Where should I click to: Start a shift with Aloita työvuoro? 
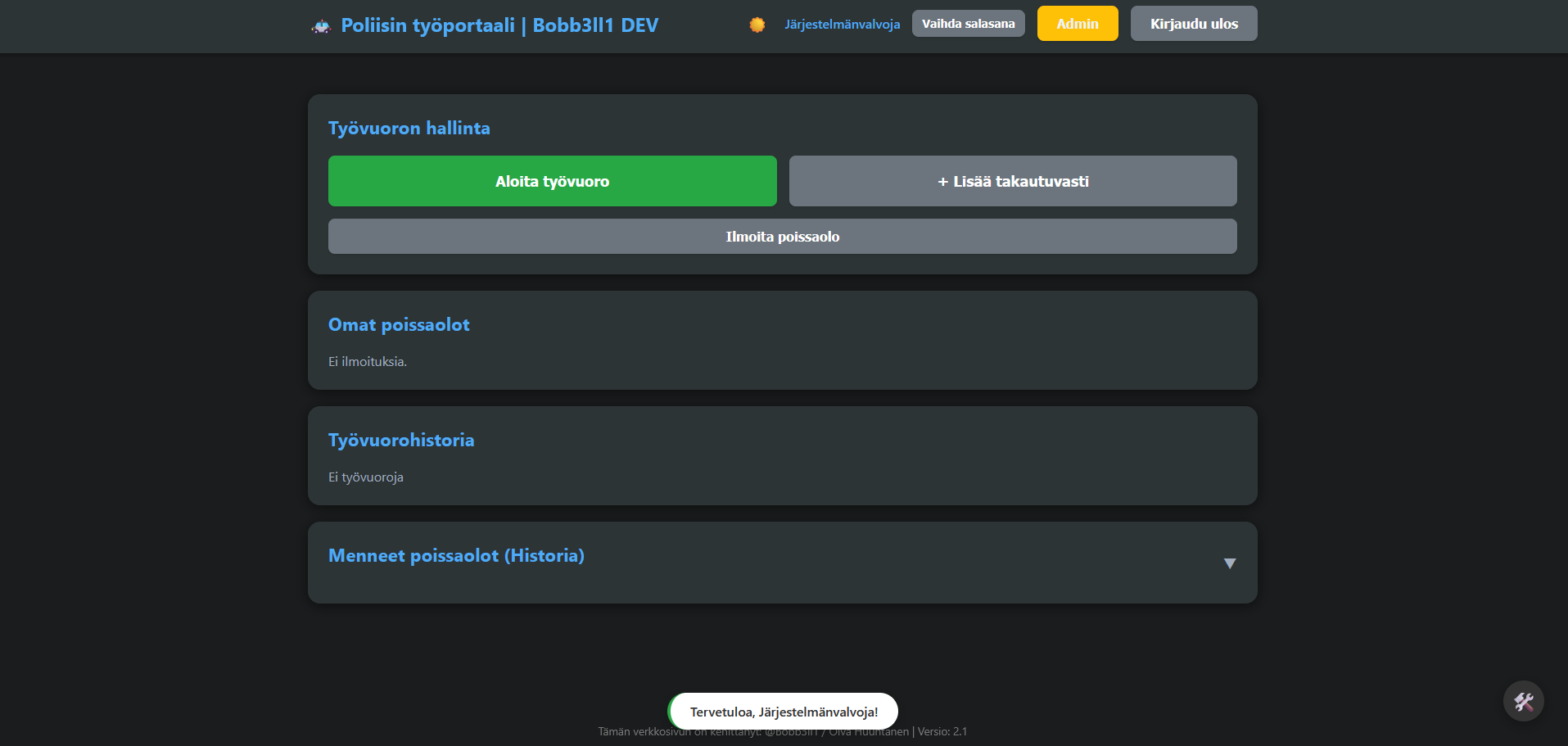[552, 181]
